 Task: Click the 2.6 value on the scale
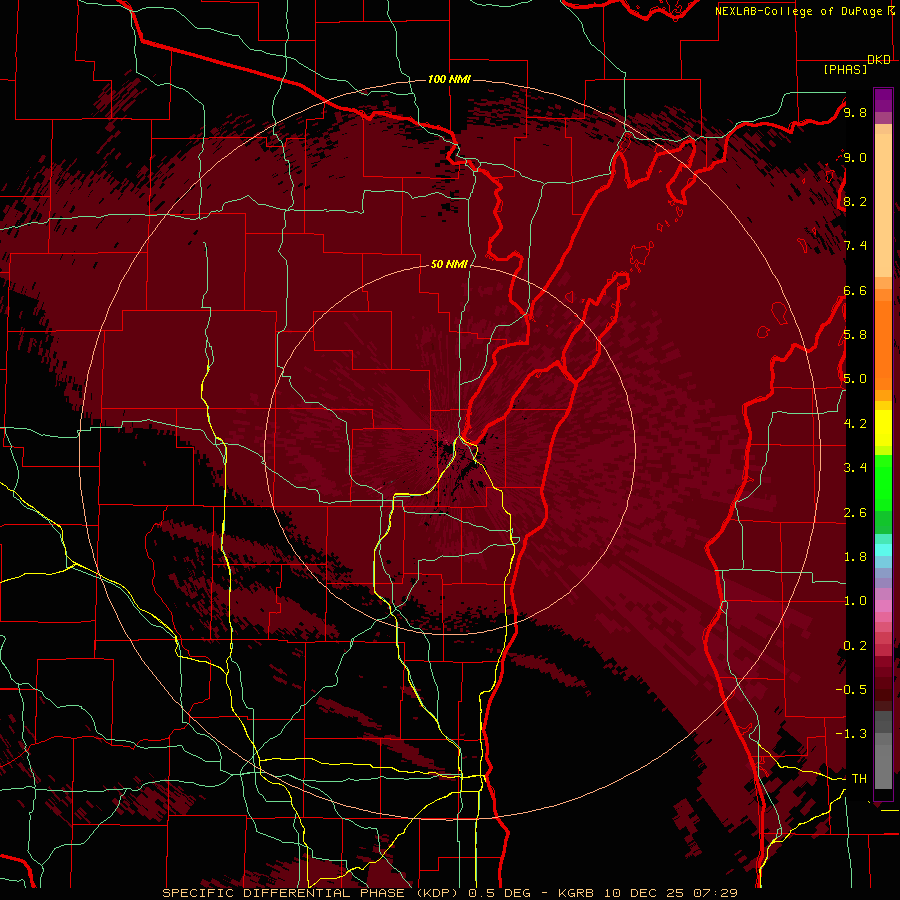[855, 513]
